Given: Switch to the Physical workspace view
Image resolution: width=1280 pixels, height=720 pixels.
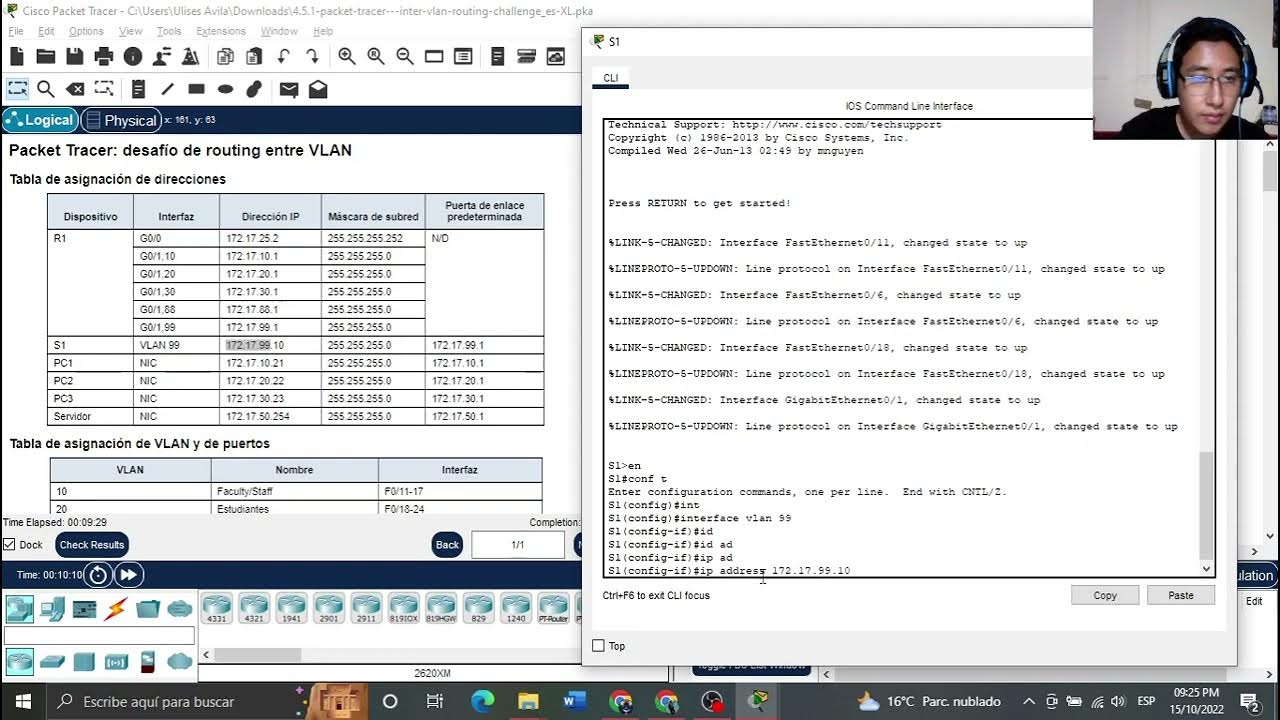Looking at the screenshot, I should (x=121, y=120).
